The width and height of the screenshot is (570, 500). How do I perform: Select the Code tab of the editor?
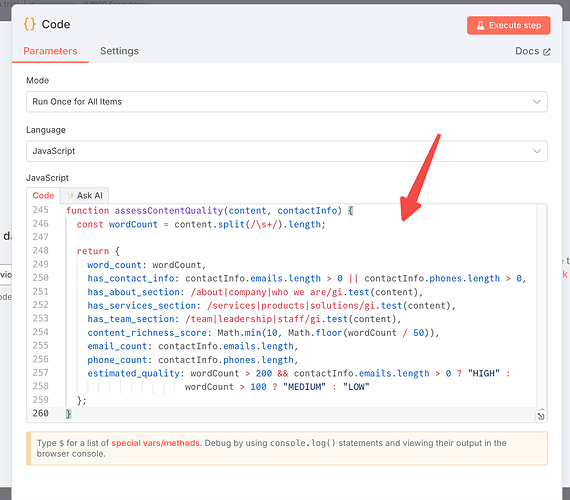(43, 196)
